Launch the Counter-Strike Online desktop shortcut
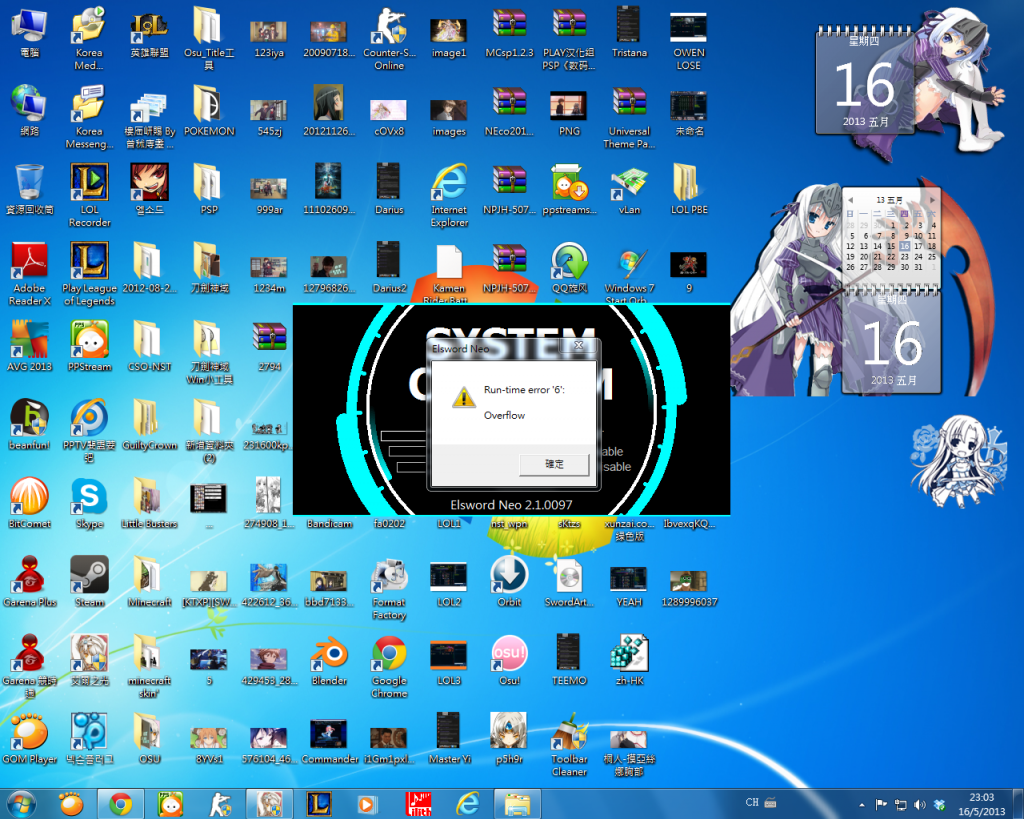The height and width of the screenshot is (819, 1024). pos(389,27)
